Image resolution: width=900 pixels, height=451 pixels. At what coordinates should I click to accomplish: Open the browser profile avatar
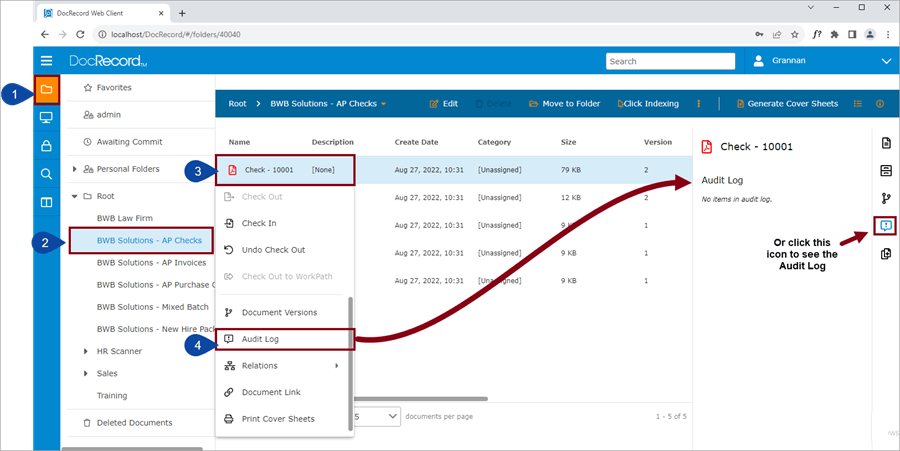pyautogui.click(x=870, y=34)
